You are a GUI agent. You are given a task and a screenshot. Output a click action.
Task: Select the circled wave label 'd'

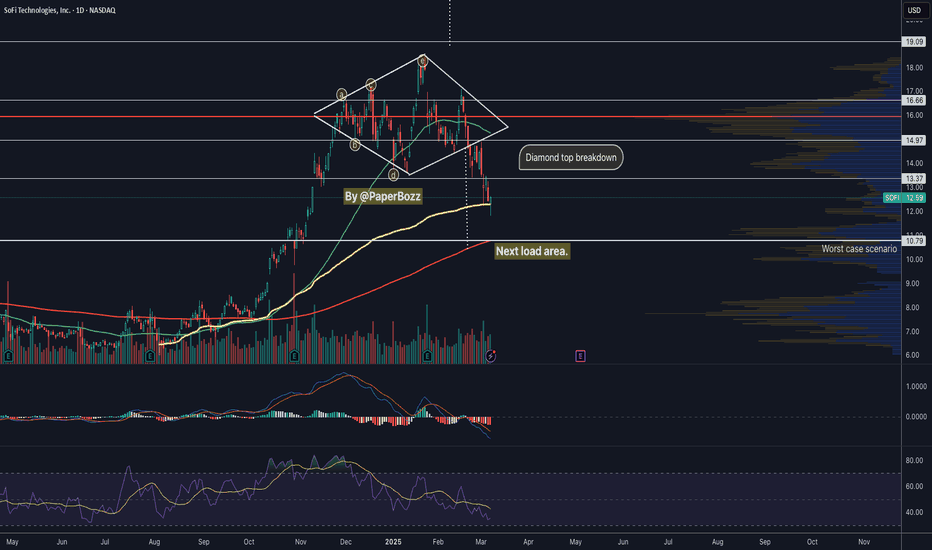click(393, 175)
